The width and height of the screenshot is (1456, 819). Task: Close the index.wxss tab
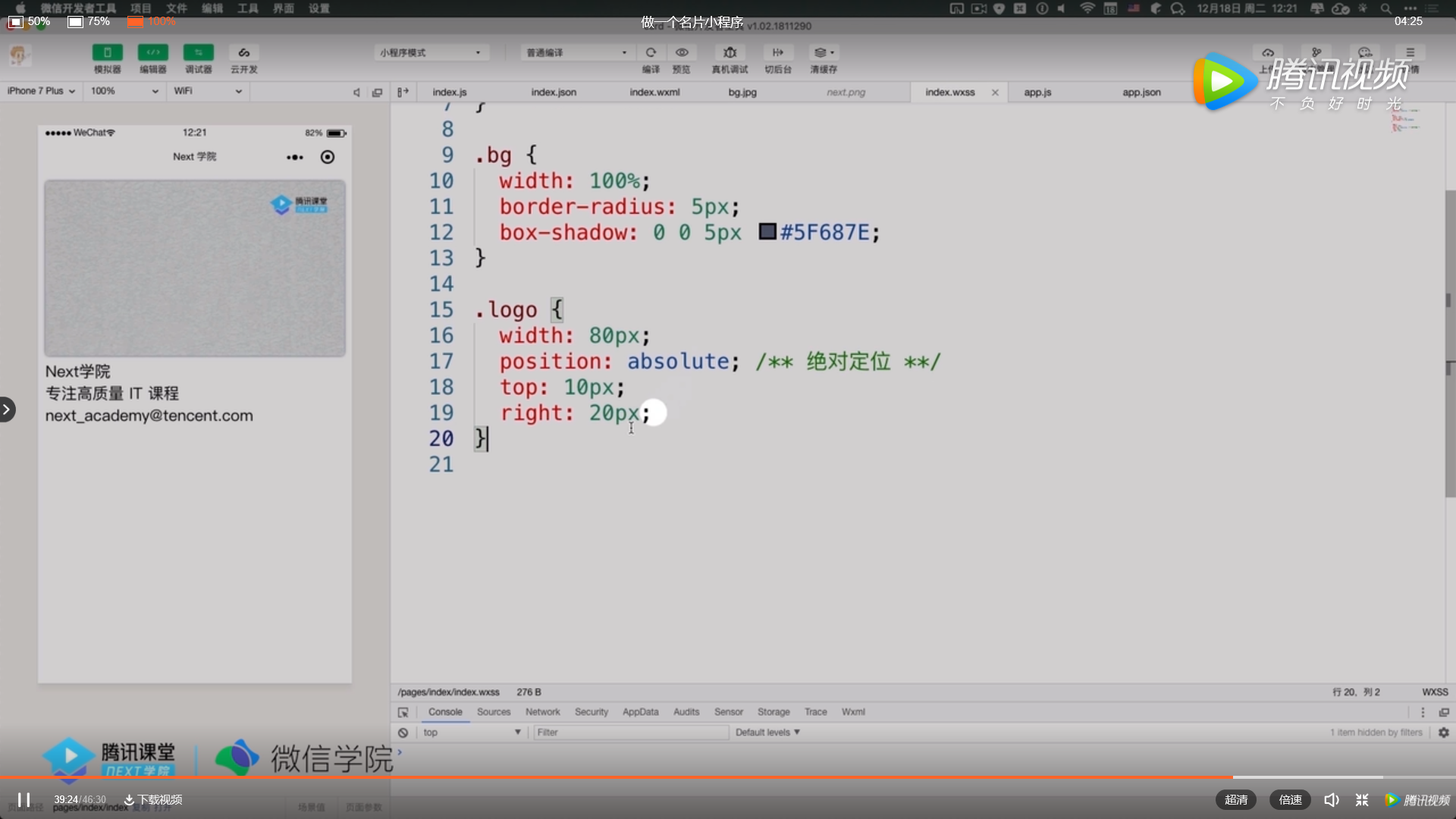[995, 93]
